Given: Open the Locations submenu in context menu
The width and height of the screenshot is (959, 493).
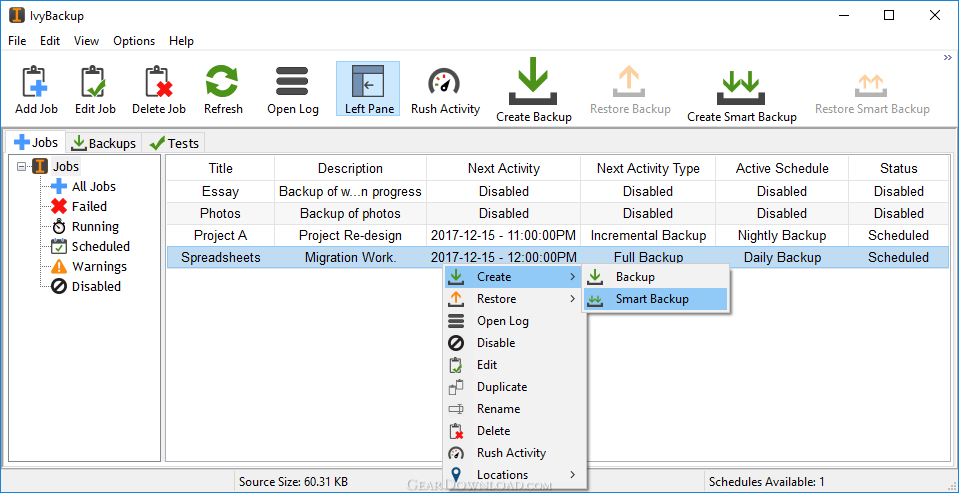Looking at the screenshot, I should (513, 475).
